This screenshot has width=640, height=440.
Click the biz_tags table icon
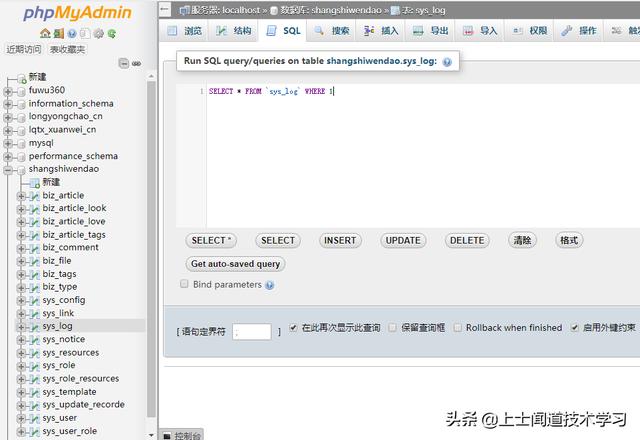35,275
